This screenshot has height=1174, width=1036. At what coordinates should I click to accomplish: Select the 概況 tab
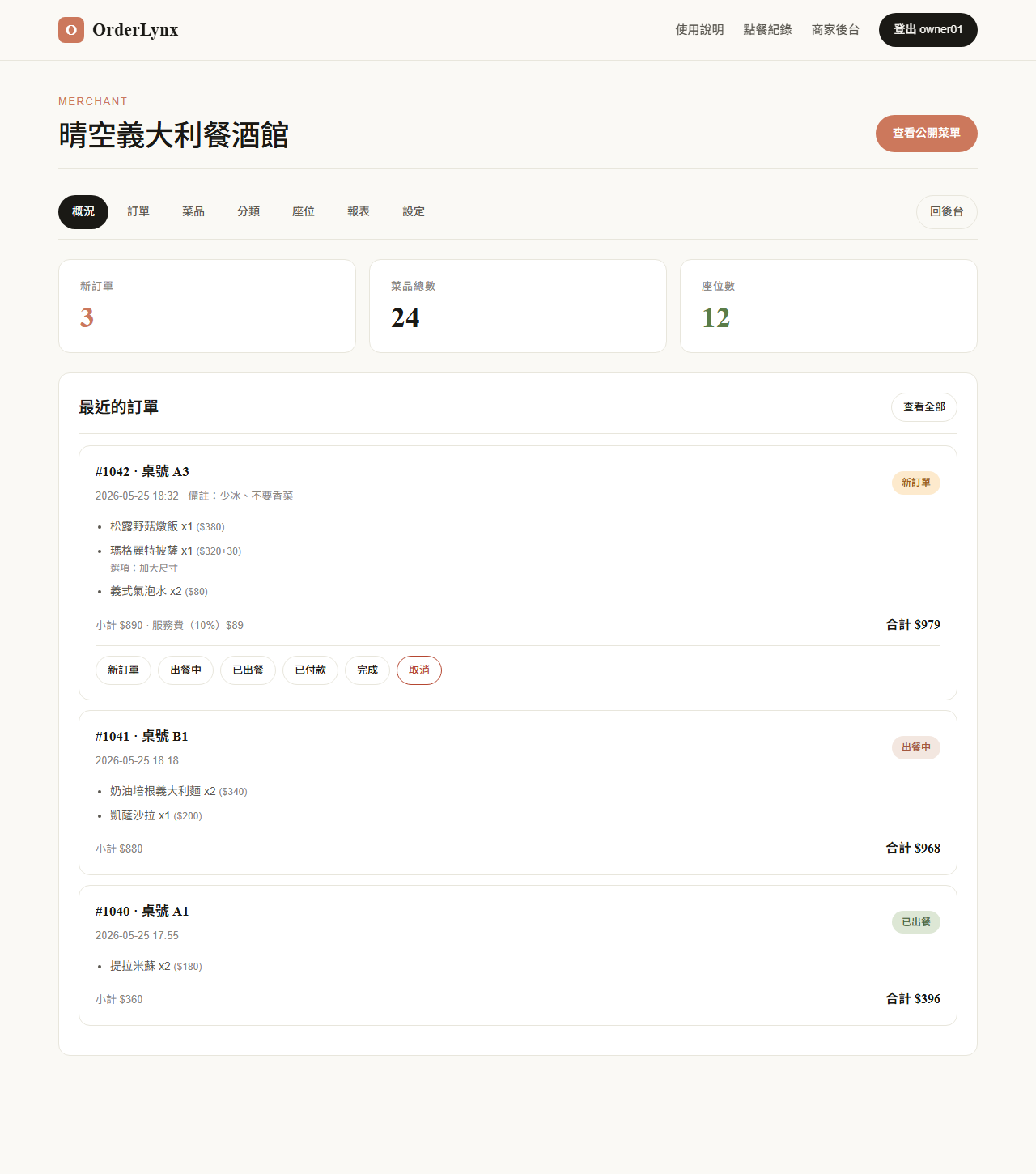pos(83,212)
